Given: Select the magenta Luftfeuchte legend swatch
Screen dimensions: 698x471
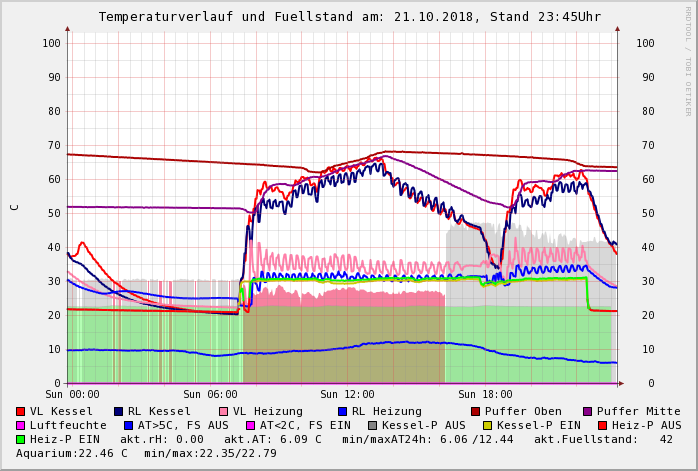Looking at the screenshot, I should point(21,425).
